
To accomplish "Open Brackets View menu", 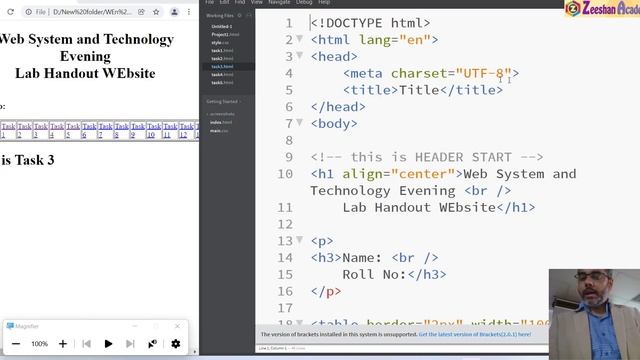I will (x=256, y=2).
